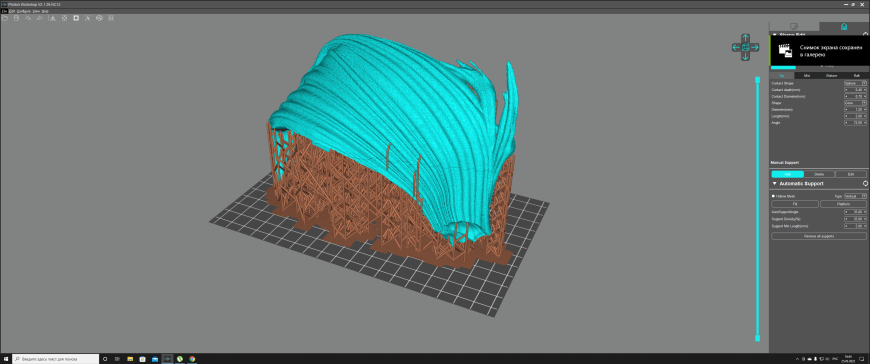
Task: Click the Save toolbar icon
Action: 17,18
